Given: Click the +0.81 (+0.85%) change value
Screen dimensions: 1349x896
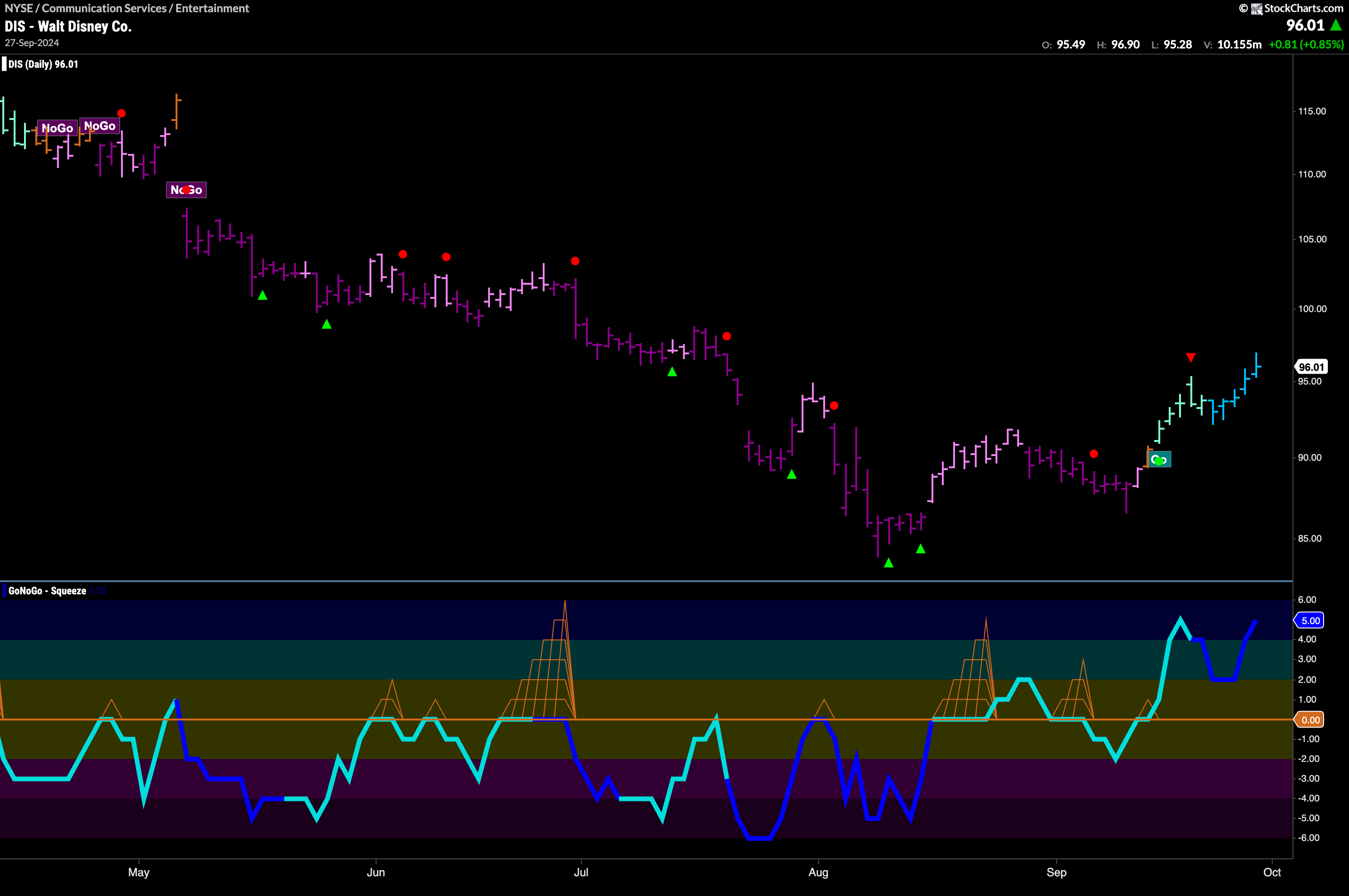Looking at the screenshot, I should pos(1306,45).
